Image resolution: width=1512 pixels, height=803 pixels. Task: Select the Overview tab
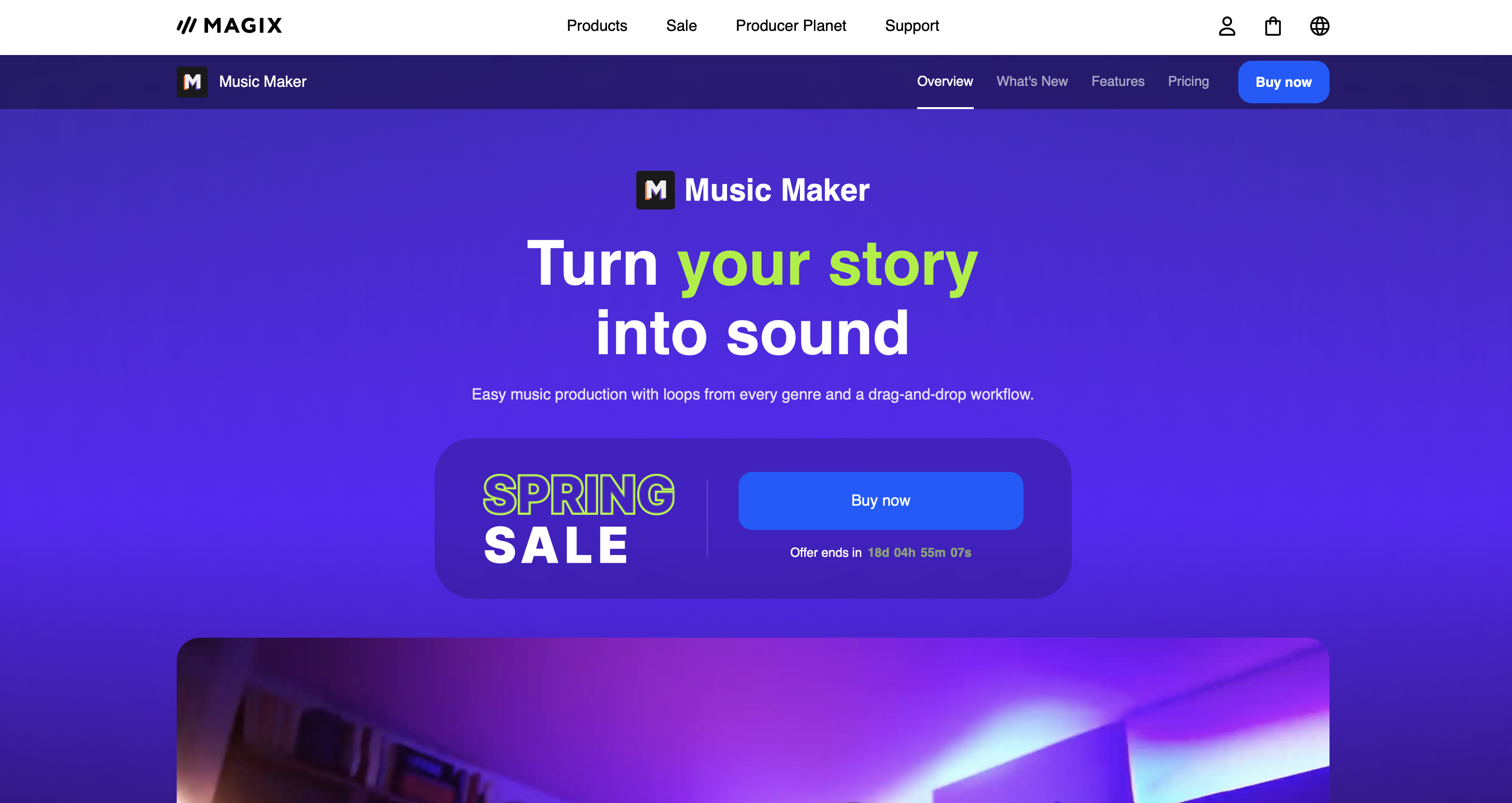point(945,82)
